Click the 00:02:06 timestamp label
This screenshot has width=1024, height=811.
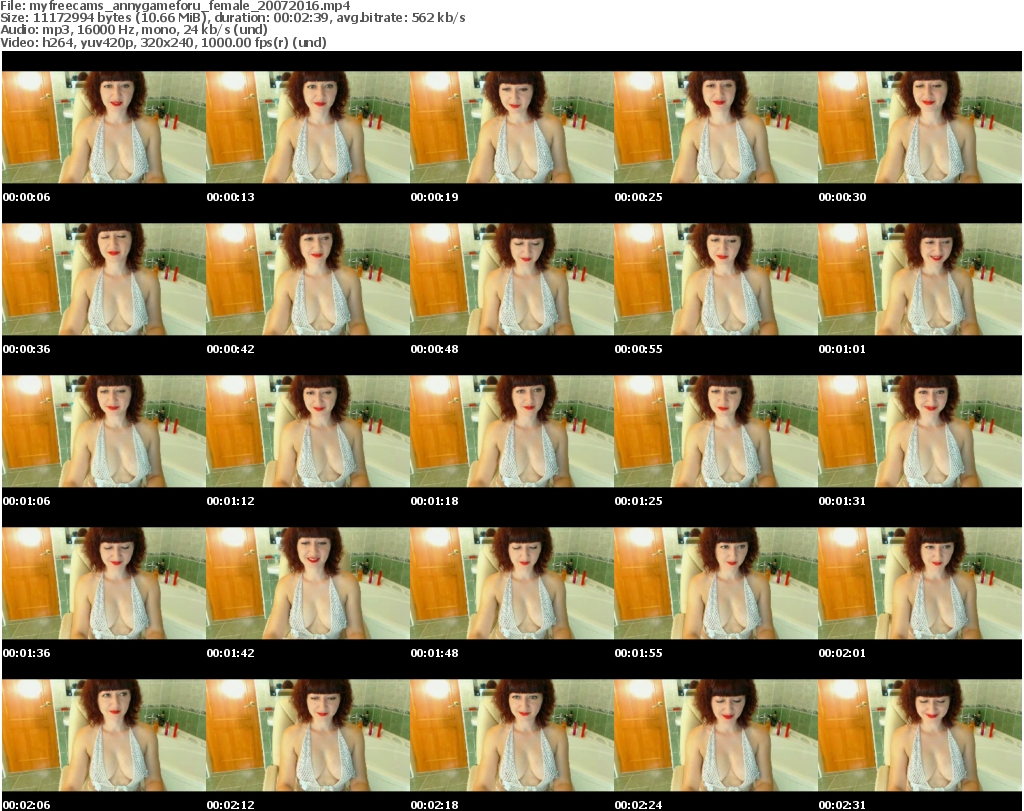click(26, 805)
